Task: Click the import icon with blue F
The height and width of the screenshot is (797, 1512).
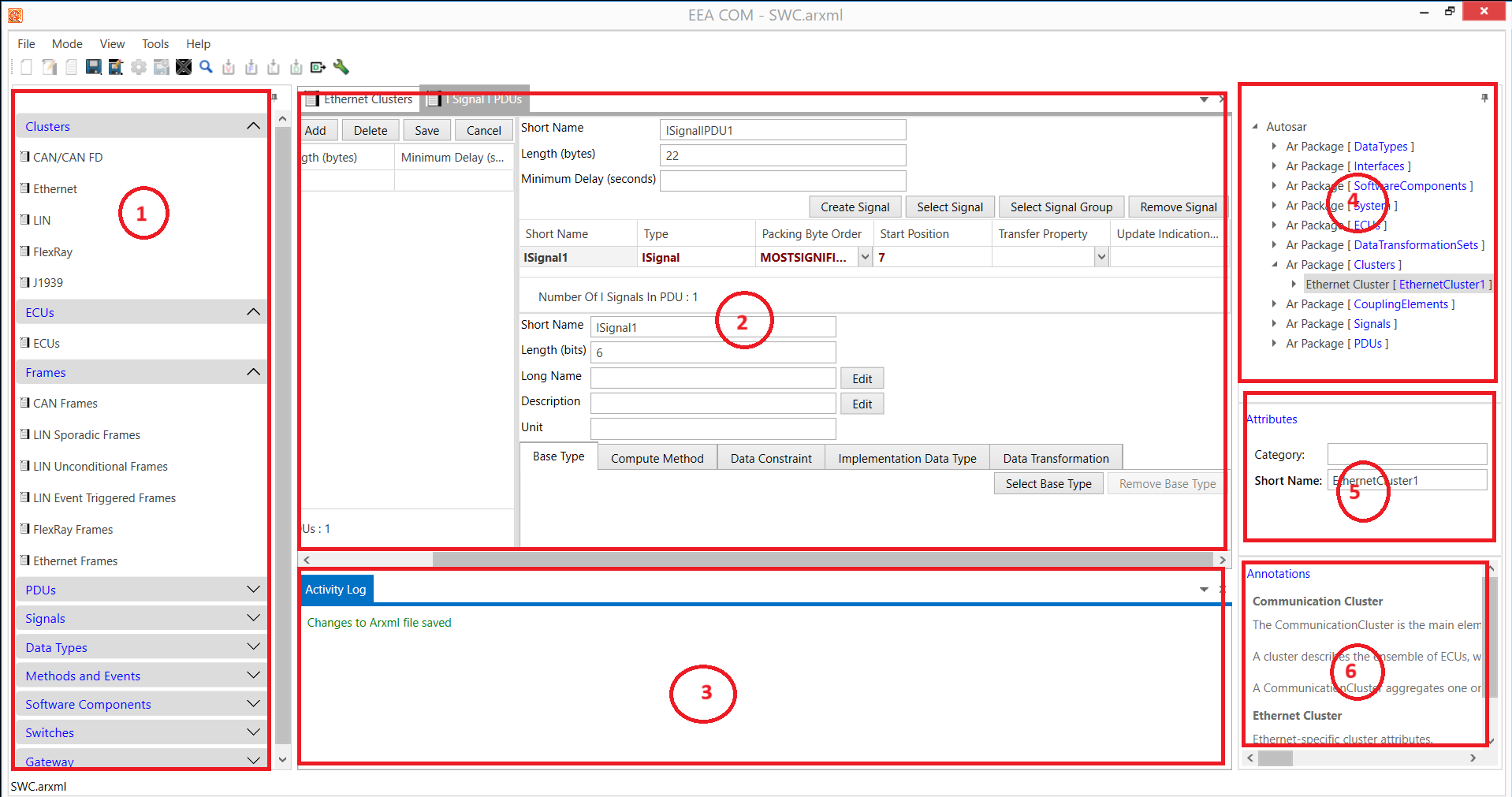Action: coord(251,67)
